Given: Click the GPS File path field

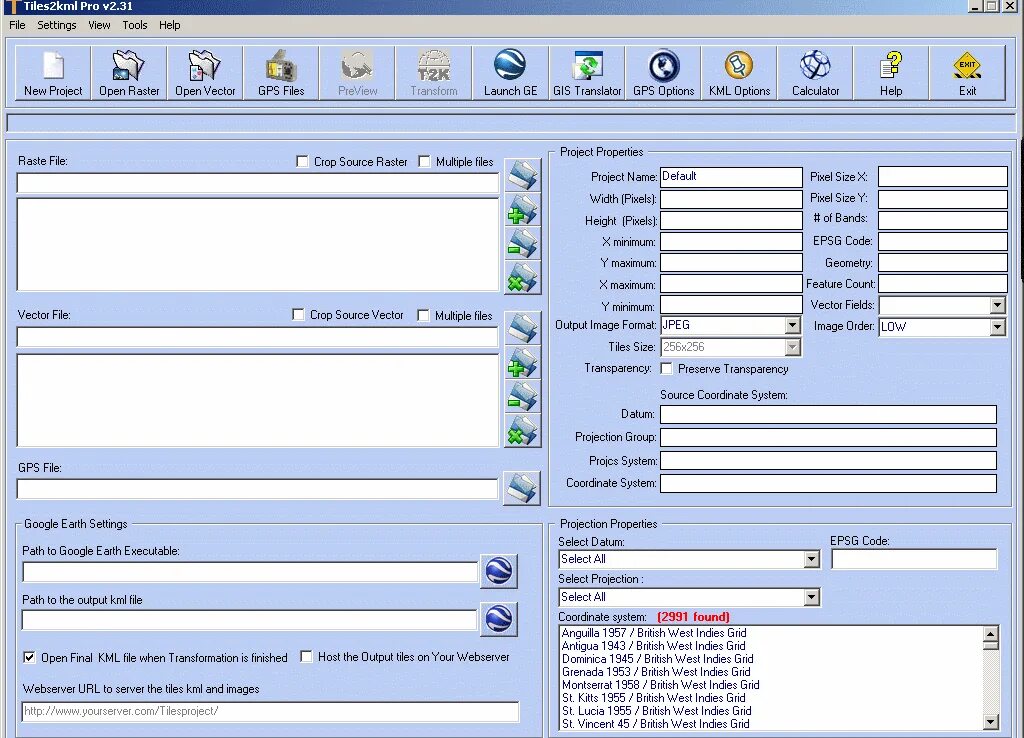Looking at the screenshot, I should [x=257, y=489].
